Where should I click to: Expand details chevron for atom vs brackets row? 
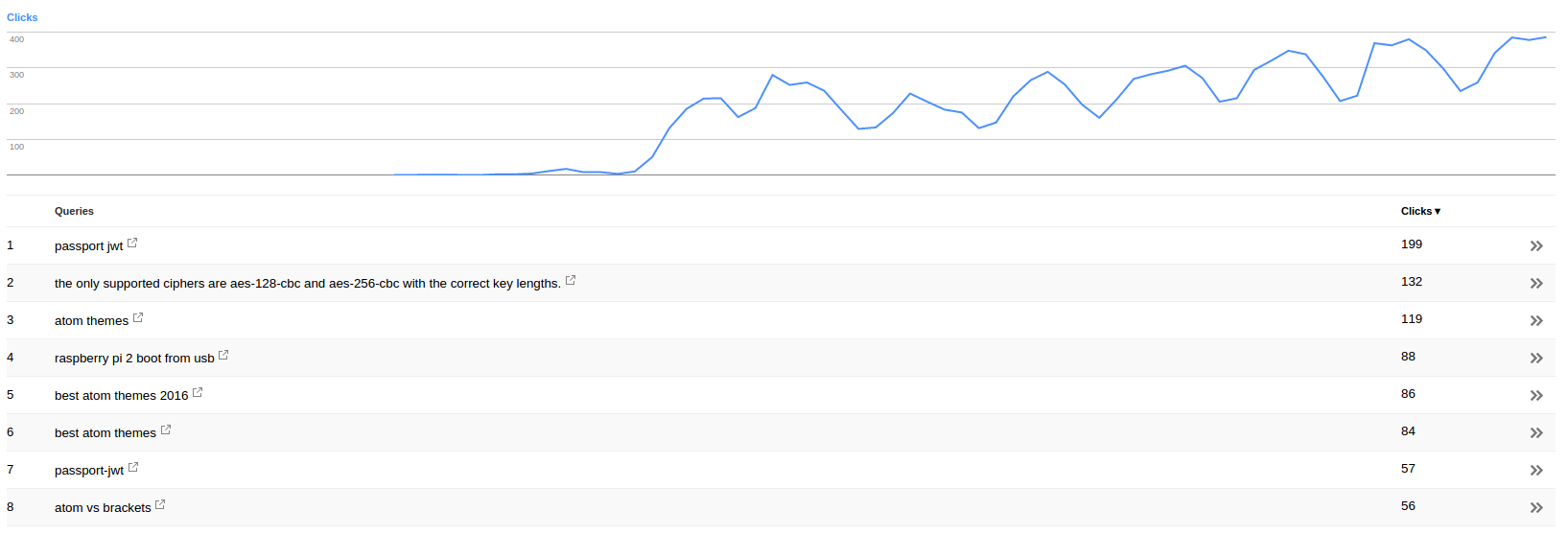pyautogui.click(x=1536, y=508)
